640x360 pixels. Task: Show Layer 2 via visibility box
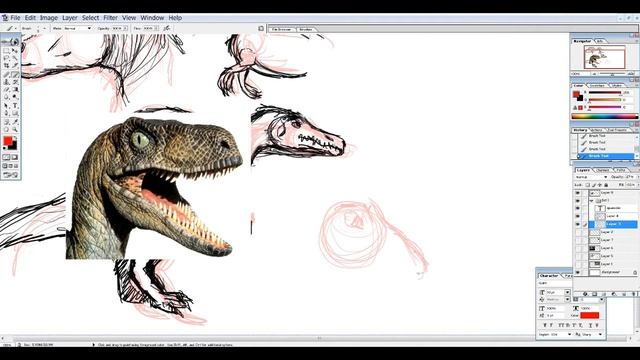pos(578,232)
